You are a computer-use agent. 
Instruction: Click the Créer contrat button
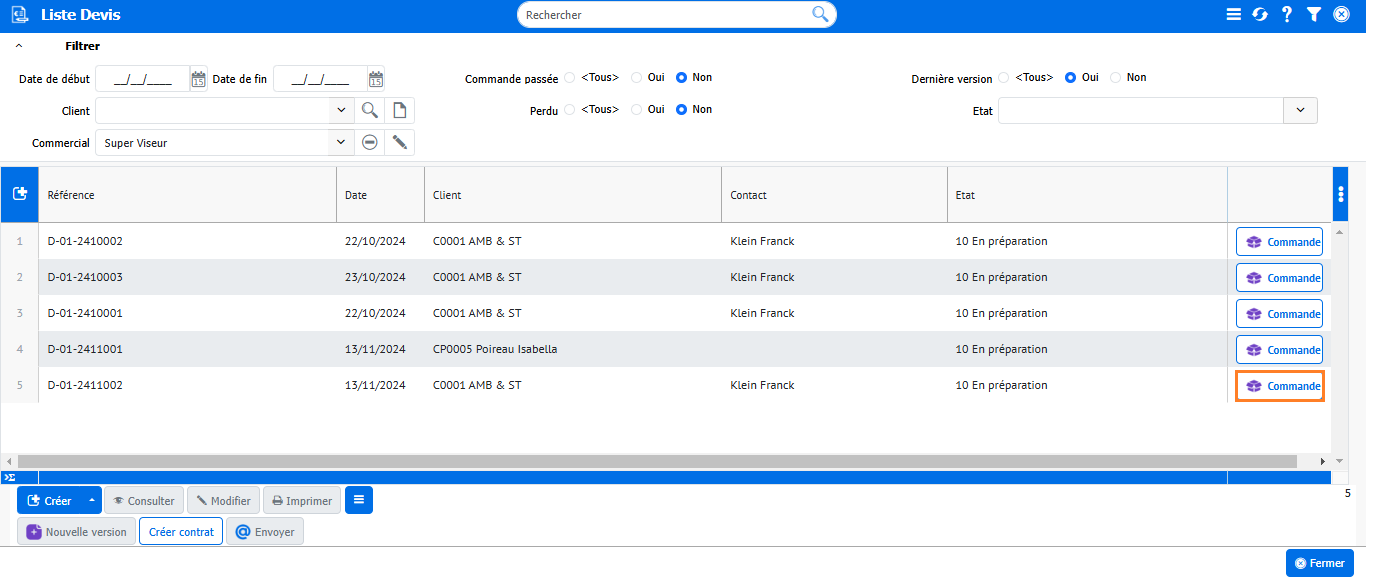pyautogui.click(x=181, y=532)
